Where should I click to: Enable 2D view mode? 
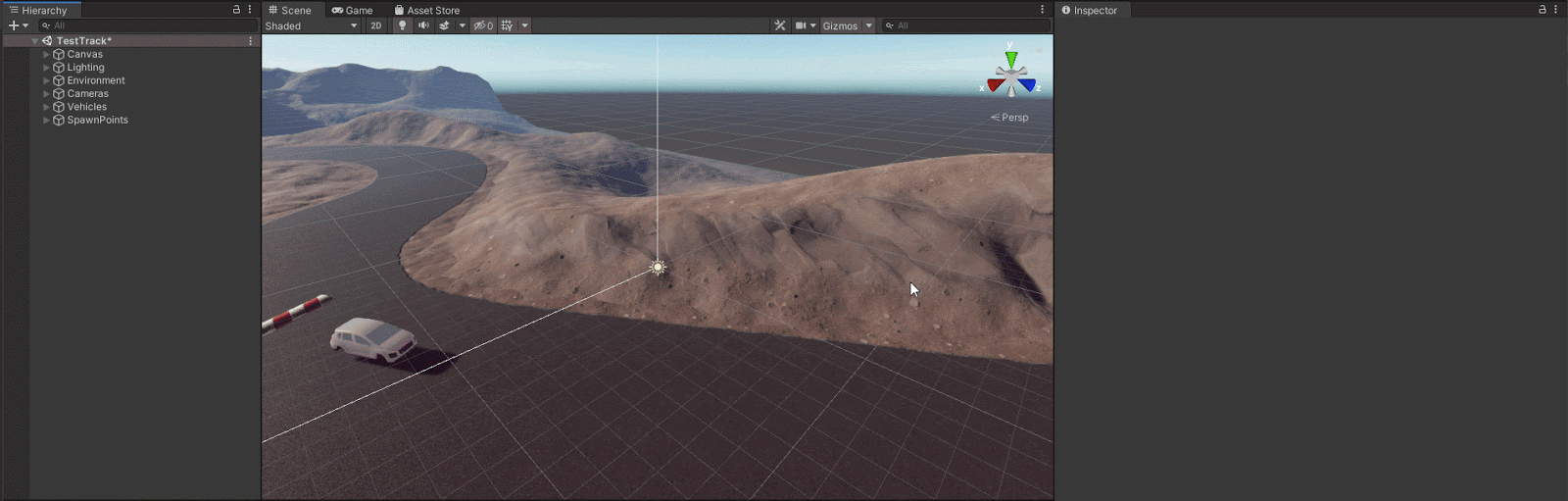pyautogui.click(x=376, y=25)
